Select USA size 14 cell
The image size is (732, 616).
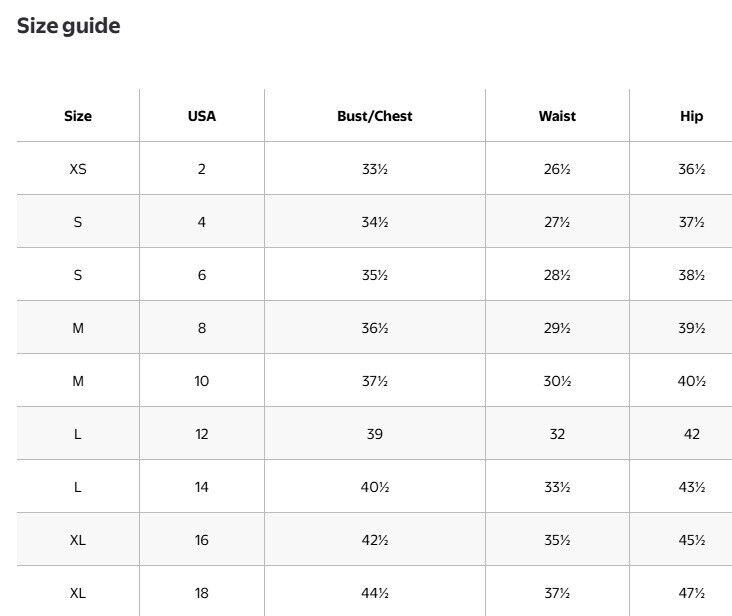202,487
